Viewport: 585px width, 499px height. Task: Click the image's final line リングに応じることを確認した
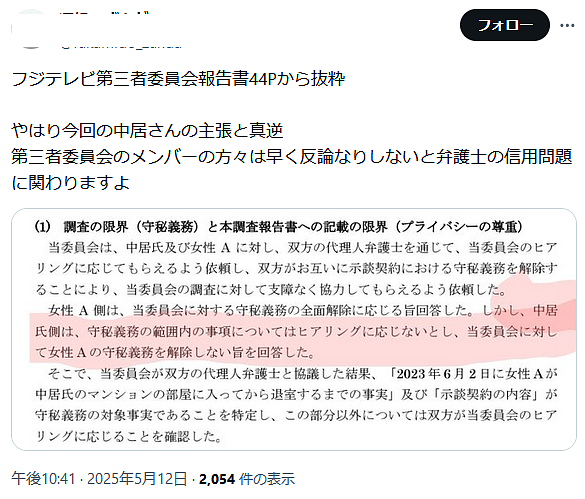129,436
